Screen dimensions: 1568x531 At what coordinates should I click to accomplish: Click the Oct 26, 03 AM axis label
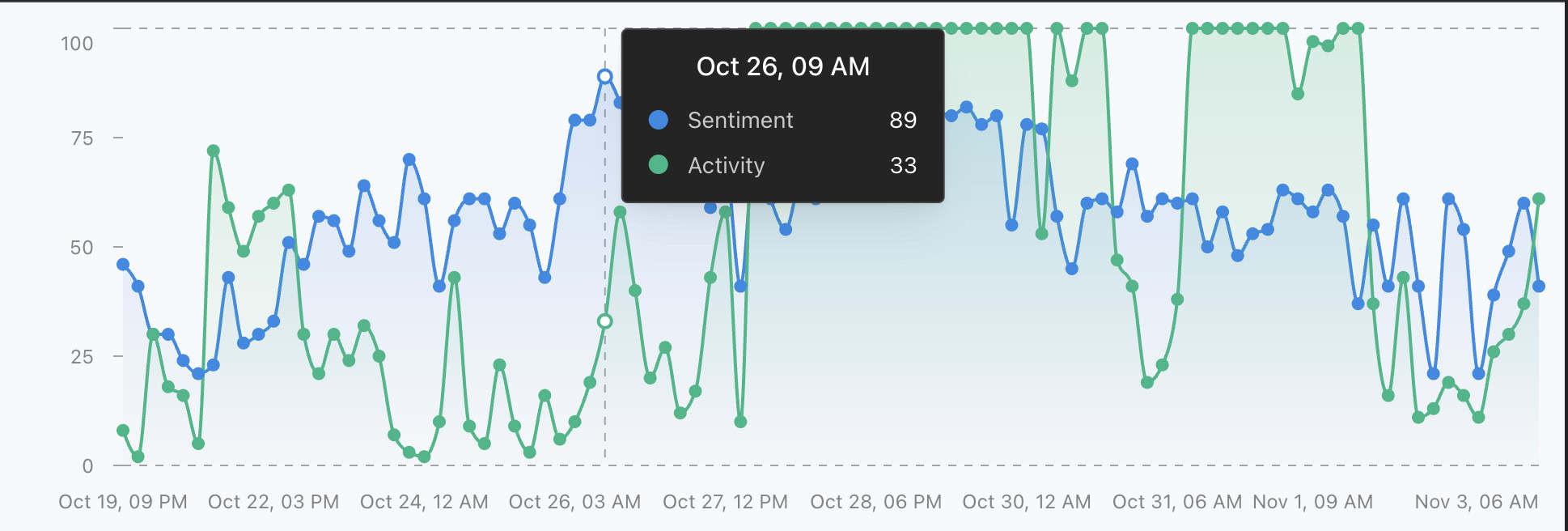pos(574,502)
